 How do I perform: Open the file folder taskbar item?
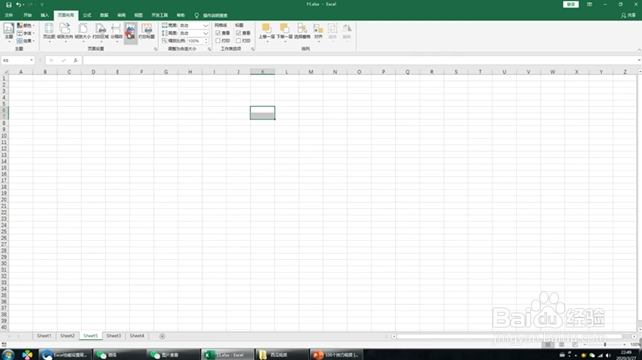pyautogui.click(x=282, y=355)
